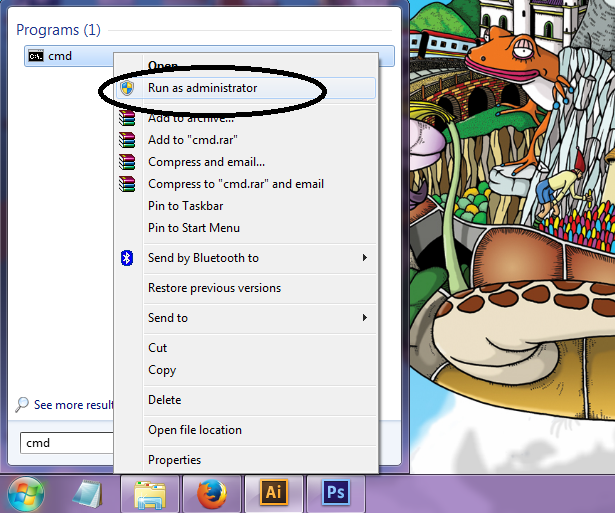Click the See more results link
This screenshot has width=615, height=513.
click(x=73, y=404)
